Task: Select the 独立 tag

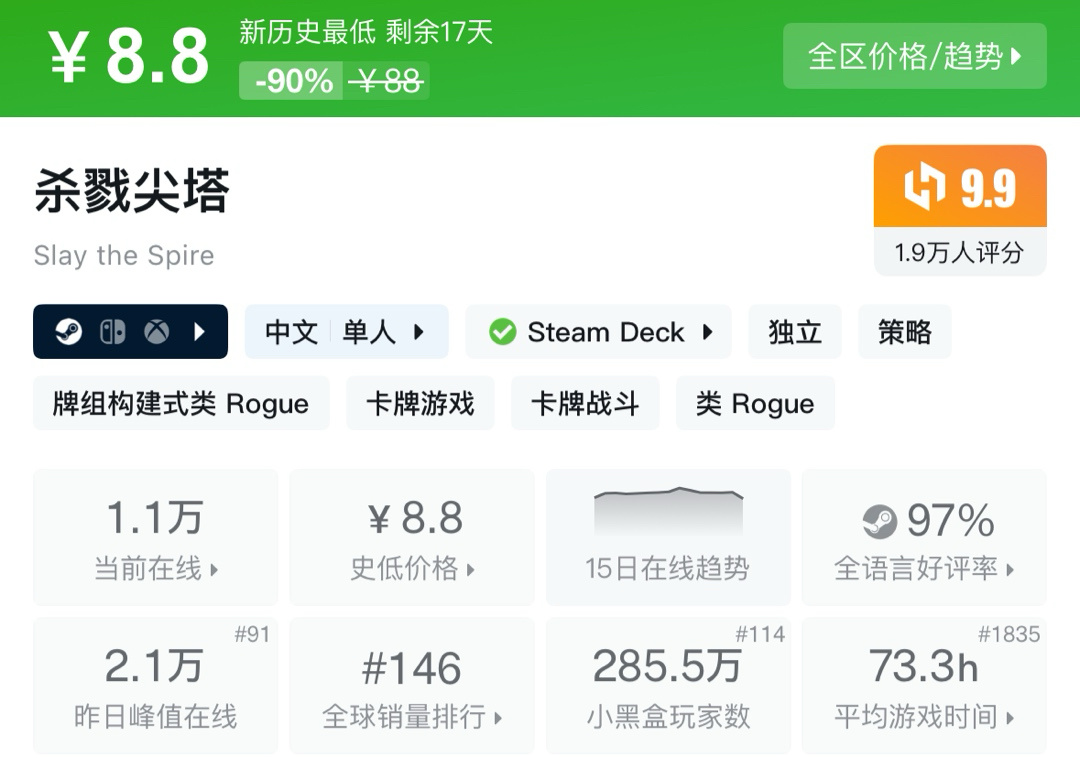Action: coord(795,332)
